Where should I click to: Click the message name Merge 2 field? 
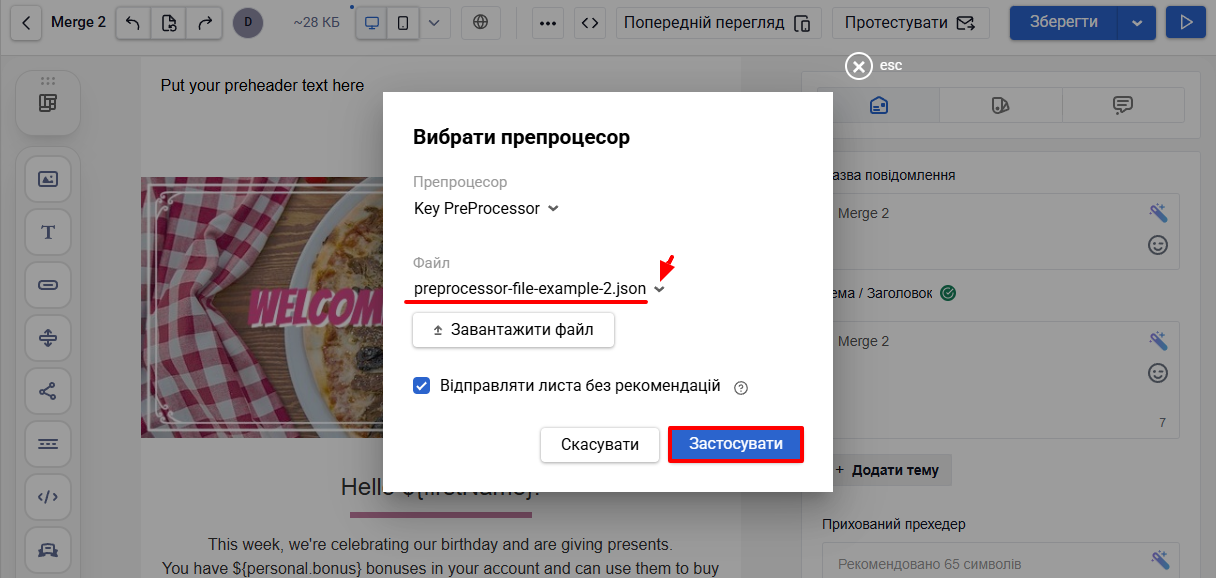click(1000, 232)
